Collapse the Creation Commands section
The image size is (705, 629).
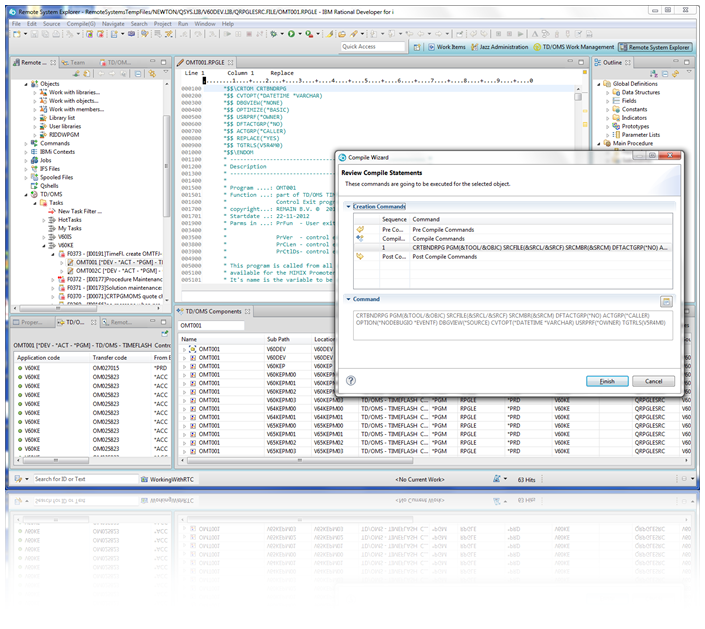click(x=348, y=206)
